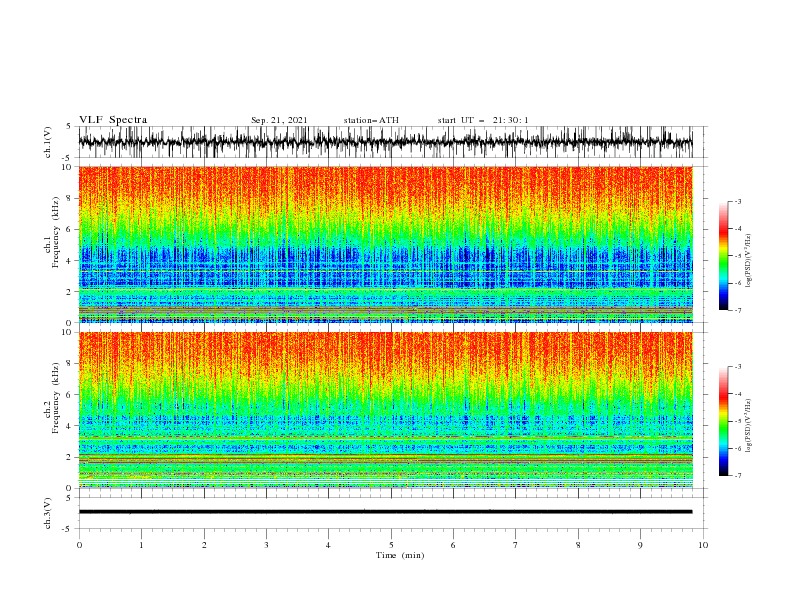Select the "ch.2 Frequency (kHz)" axis label
792x612 pixels.
point(52,398)
